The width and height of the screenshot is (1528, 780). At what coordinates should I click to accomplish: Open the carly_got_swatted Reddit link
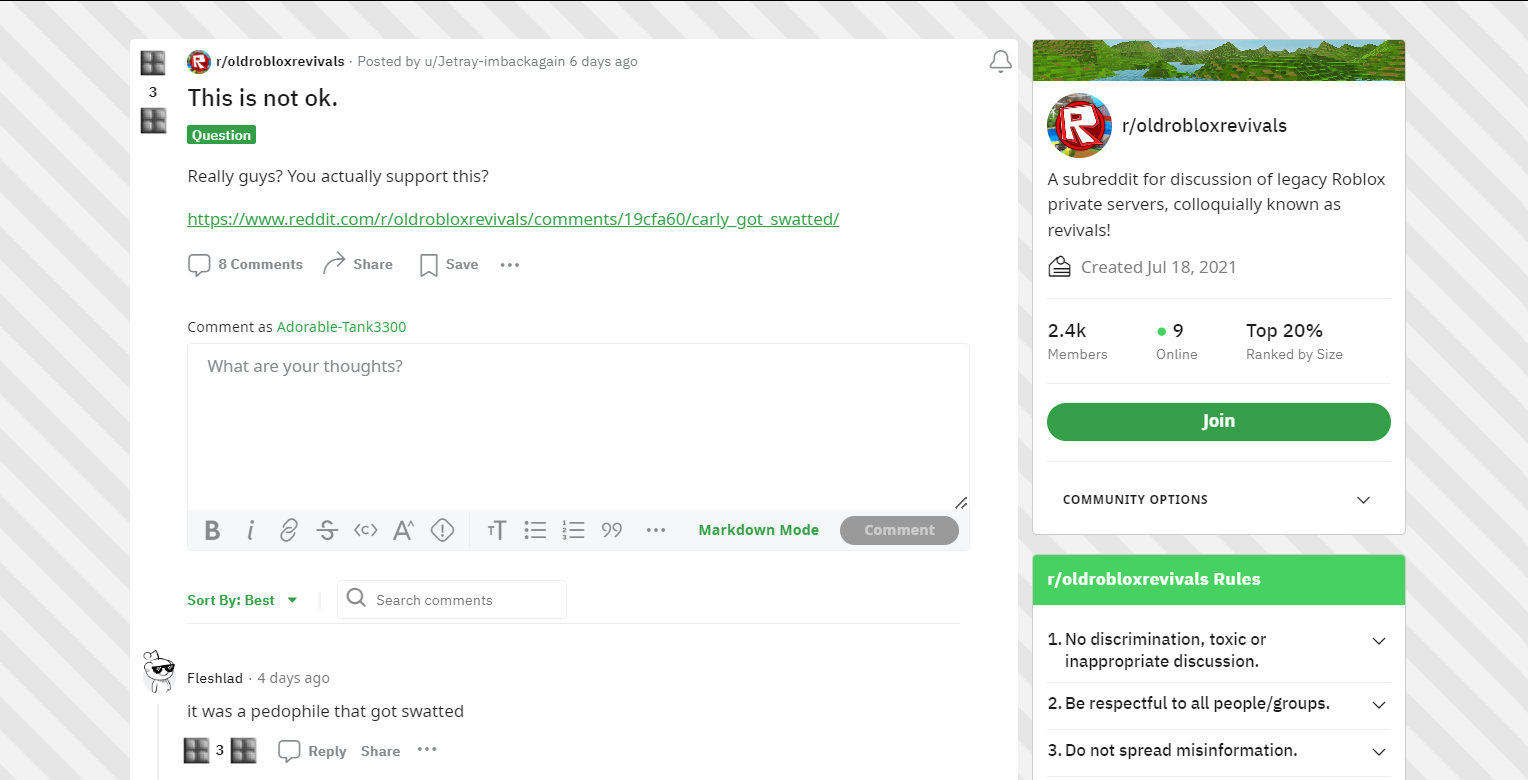pos(513,219)
